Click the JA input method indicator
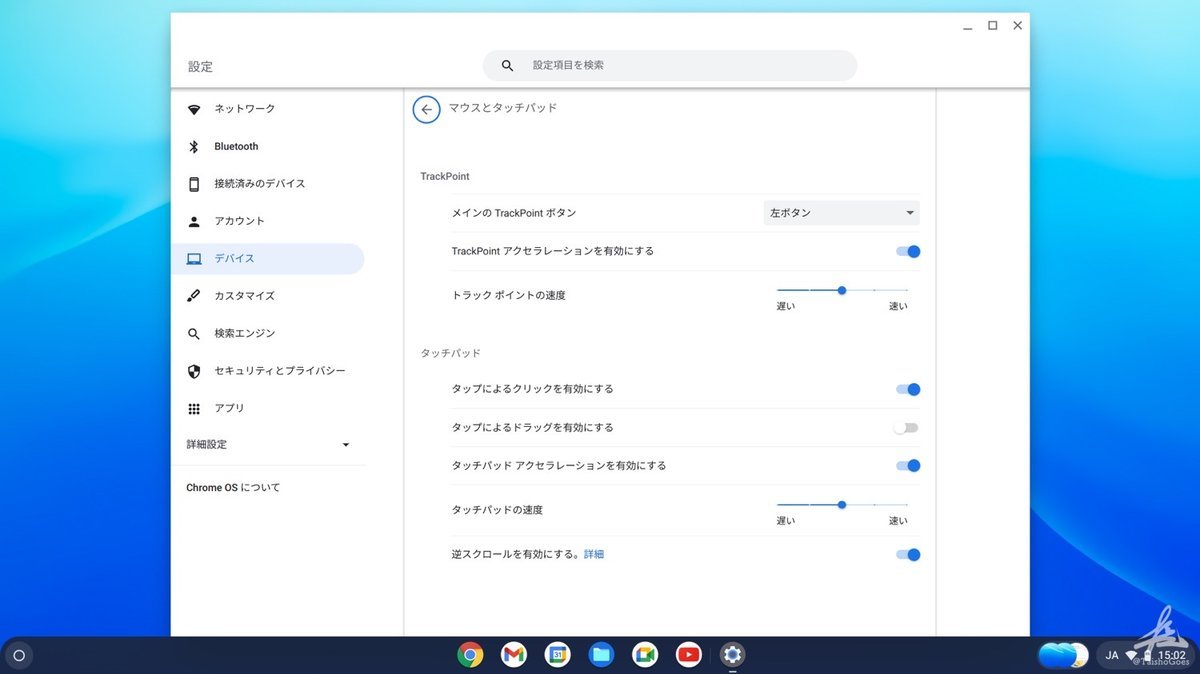Screen dimensions: 1200x674 click(1112, 656)
